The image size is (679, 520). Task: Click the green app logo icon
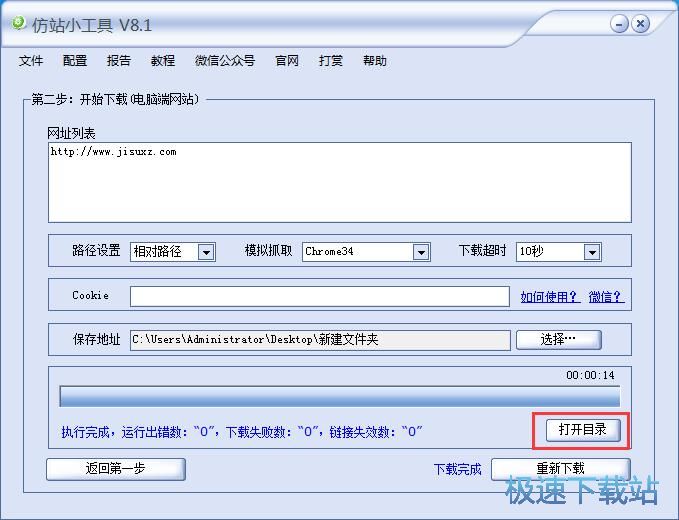[x=19, y=23]
